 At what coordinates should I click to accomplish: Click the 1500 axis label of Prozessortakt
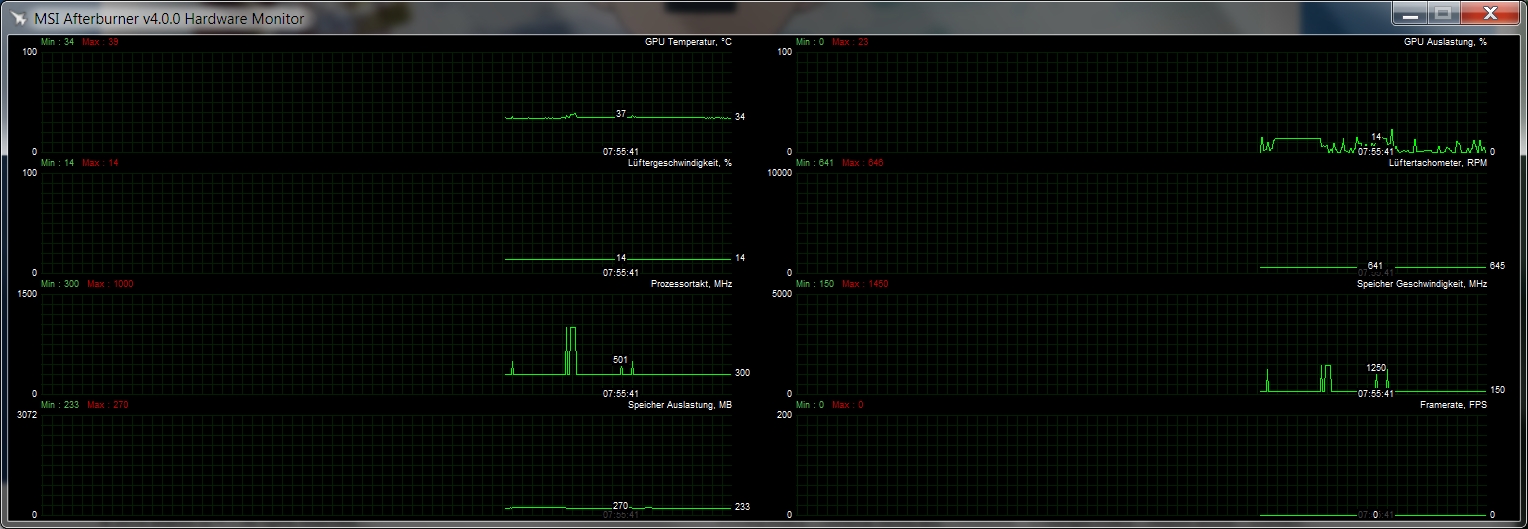click(x=27, y=293)
